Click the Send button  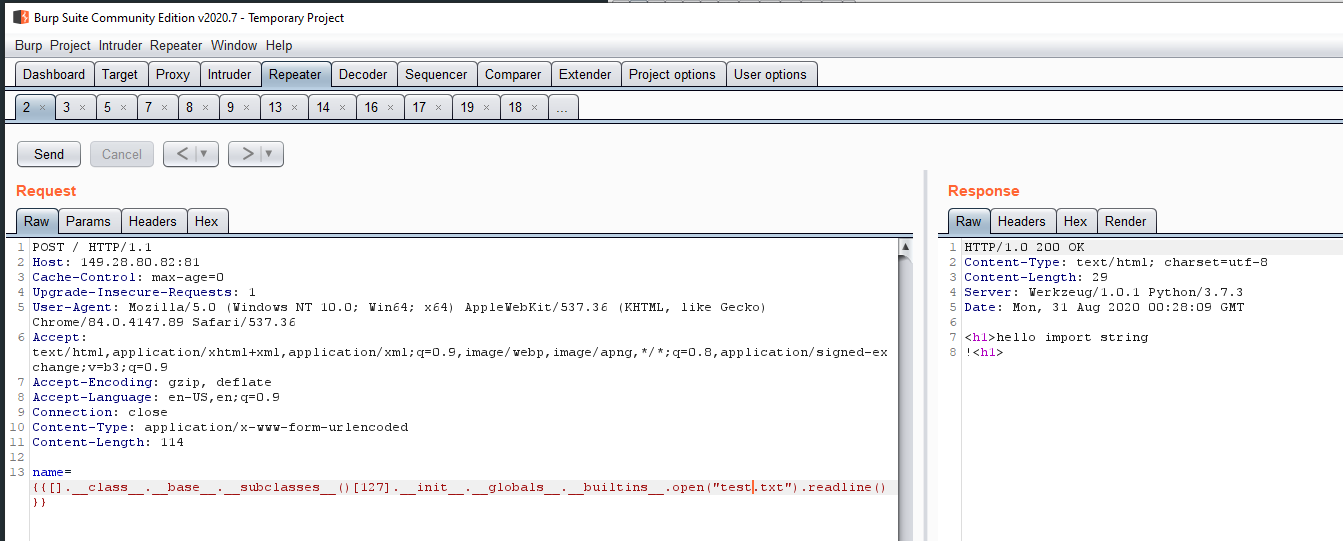coord(49,154)
